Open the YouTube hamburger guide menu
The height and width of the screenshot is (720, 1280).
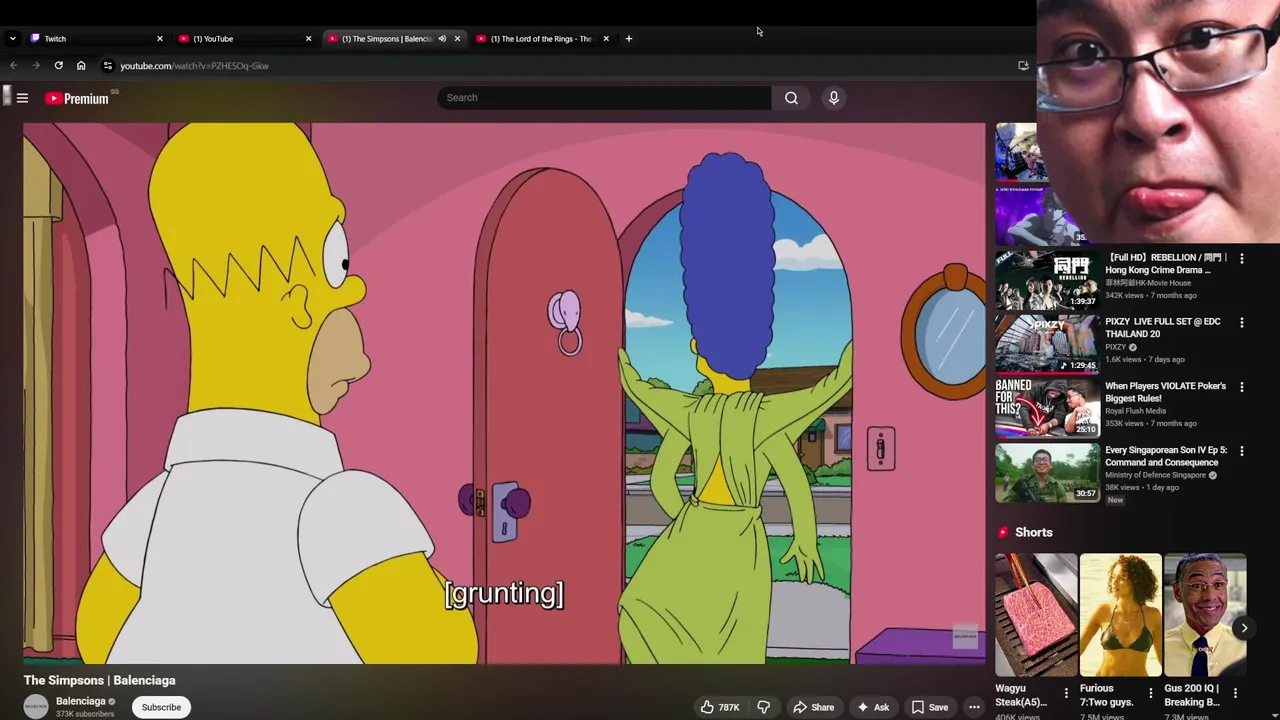click(22, 98)
